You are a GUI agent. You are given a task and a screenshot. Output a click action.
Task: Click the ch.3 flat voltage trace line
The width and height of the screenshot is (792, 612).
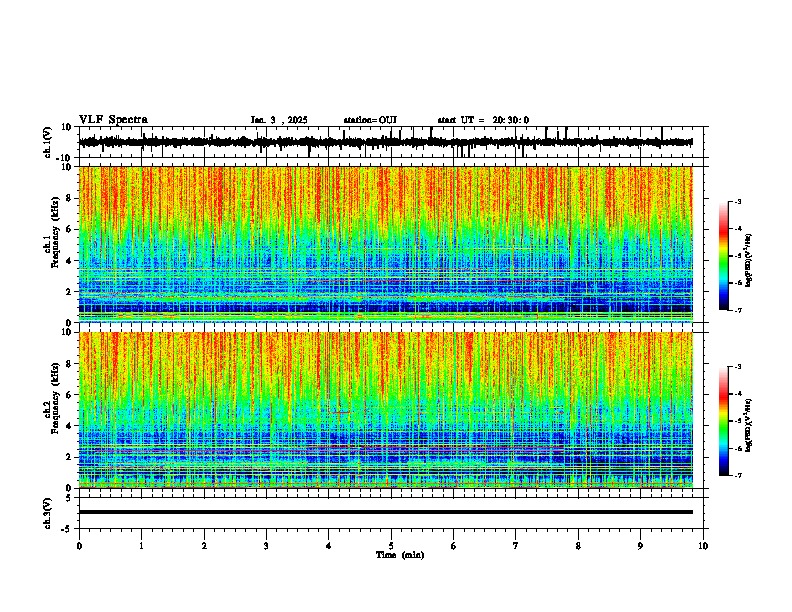point(386,512)
